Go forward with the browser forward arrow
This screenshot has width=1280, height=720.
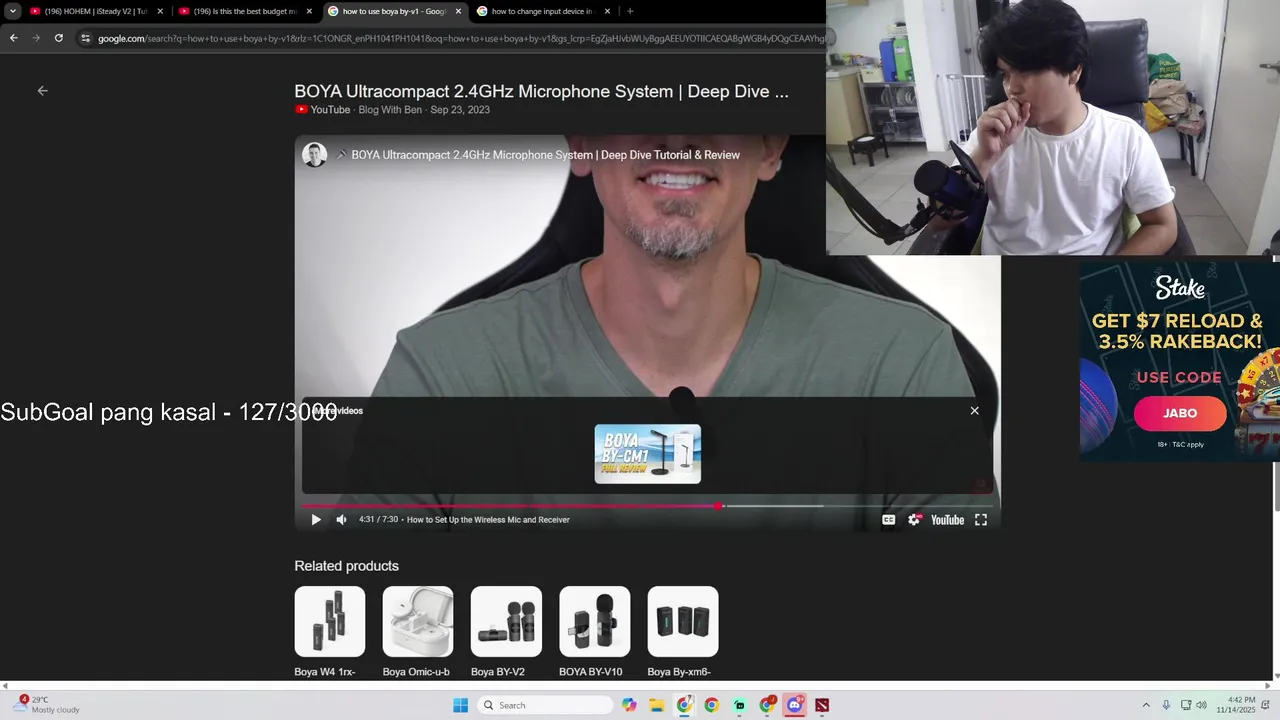coord(36,38)
